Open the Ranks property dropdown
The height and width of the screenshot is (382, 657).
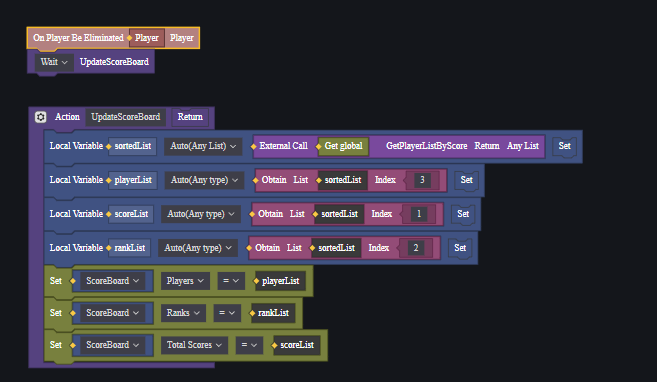click(x=183, y=313)
